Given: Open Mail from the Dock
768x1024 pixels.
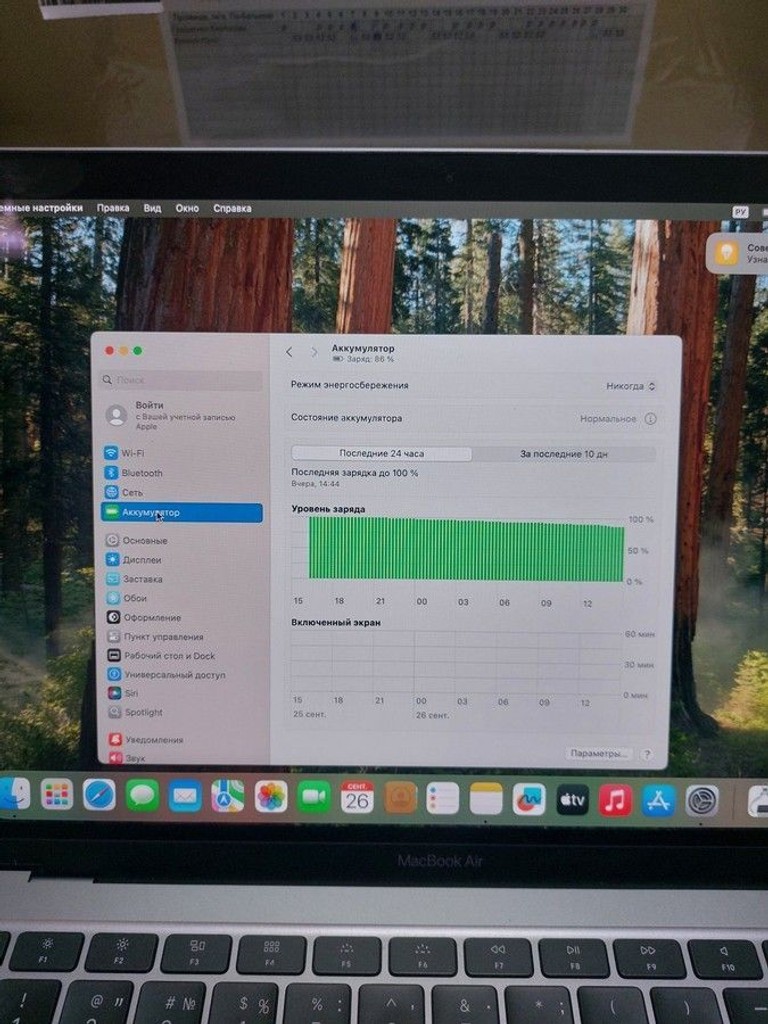Looking at the screenshot, I should [185, 797].
